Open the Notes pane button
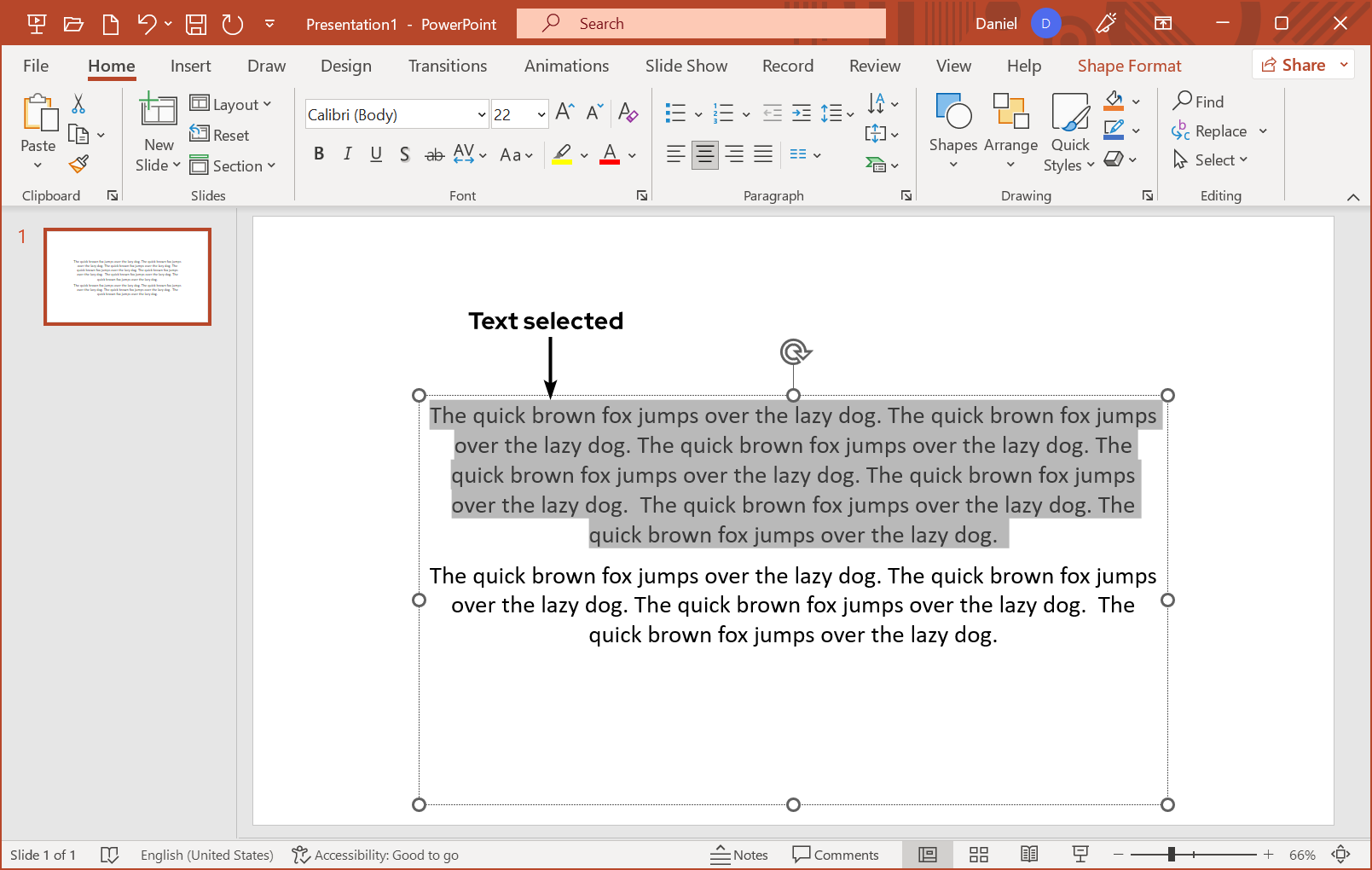1372x870 pixels. (739, 855)
